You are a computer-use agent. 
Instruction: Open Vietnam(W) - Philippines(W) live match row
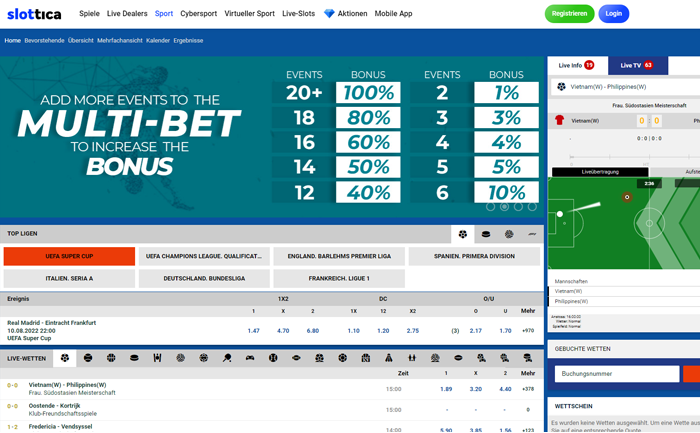pos(272,389)
